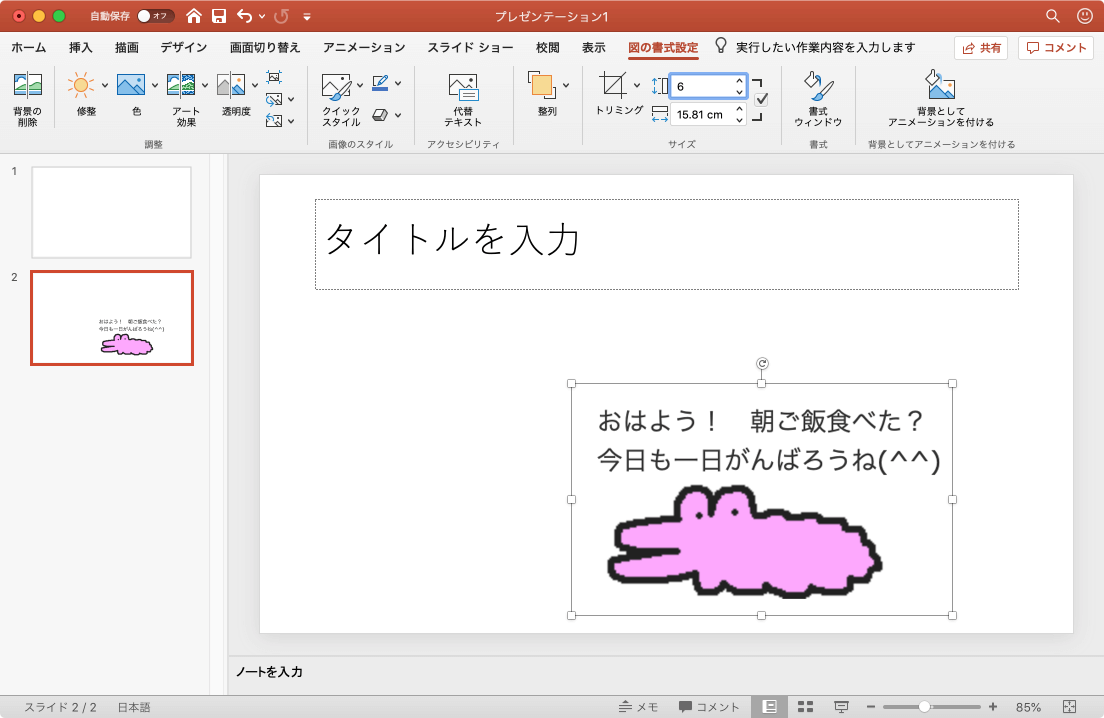Click the zoom slider in status bar
This screenshot has width=1104, height=718.
[924, 706]
